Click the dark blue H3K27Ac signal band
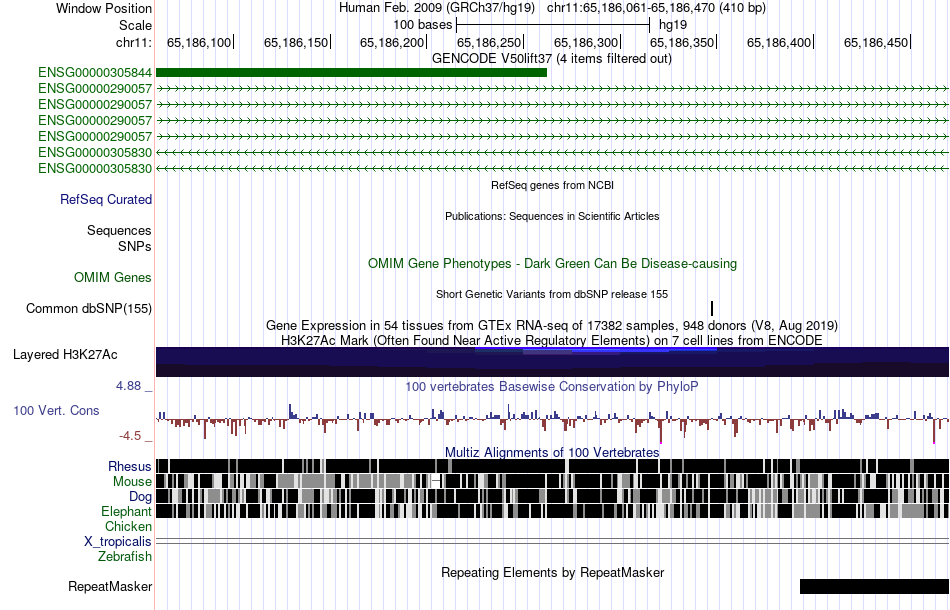 [x=552, y=362]
